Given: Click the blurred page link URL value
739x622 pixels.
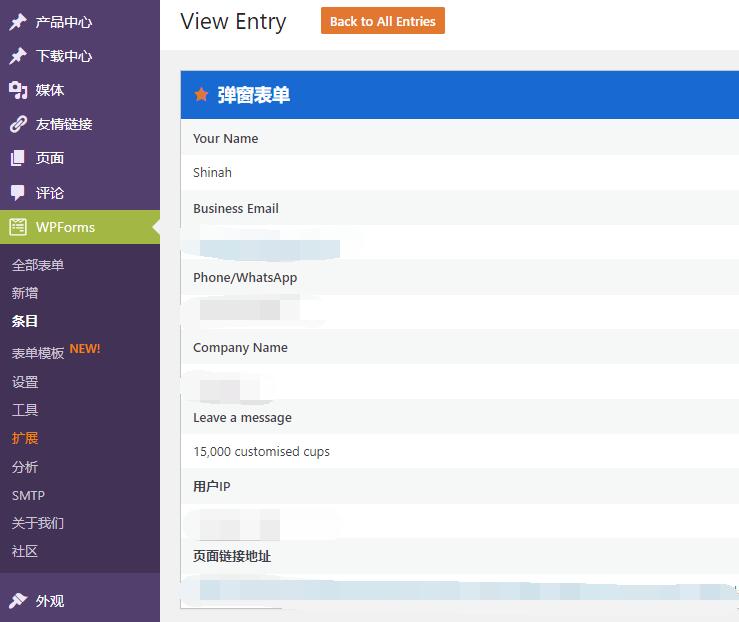Looking at the screenshot, I should click(467, 590).
